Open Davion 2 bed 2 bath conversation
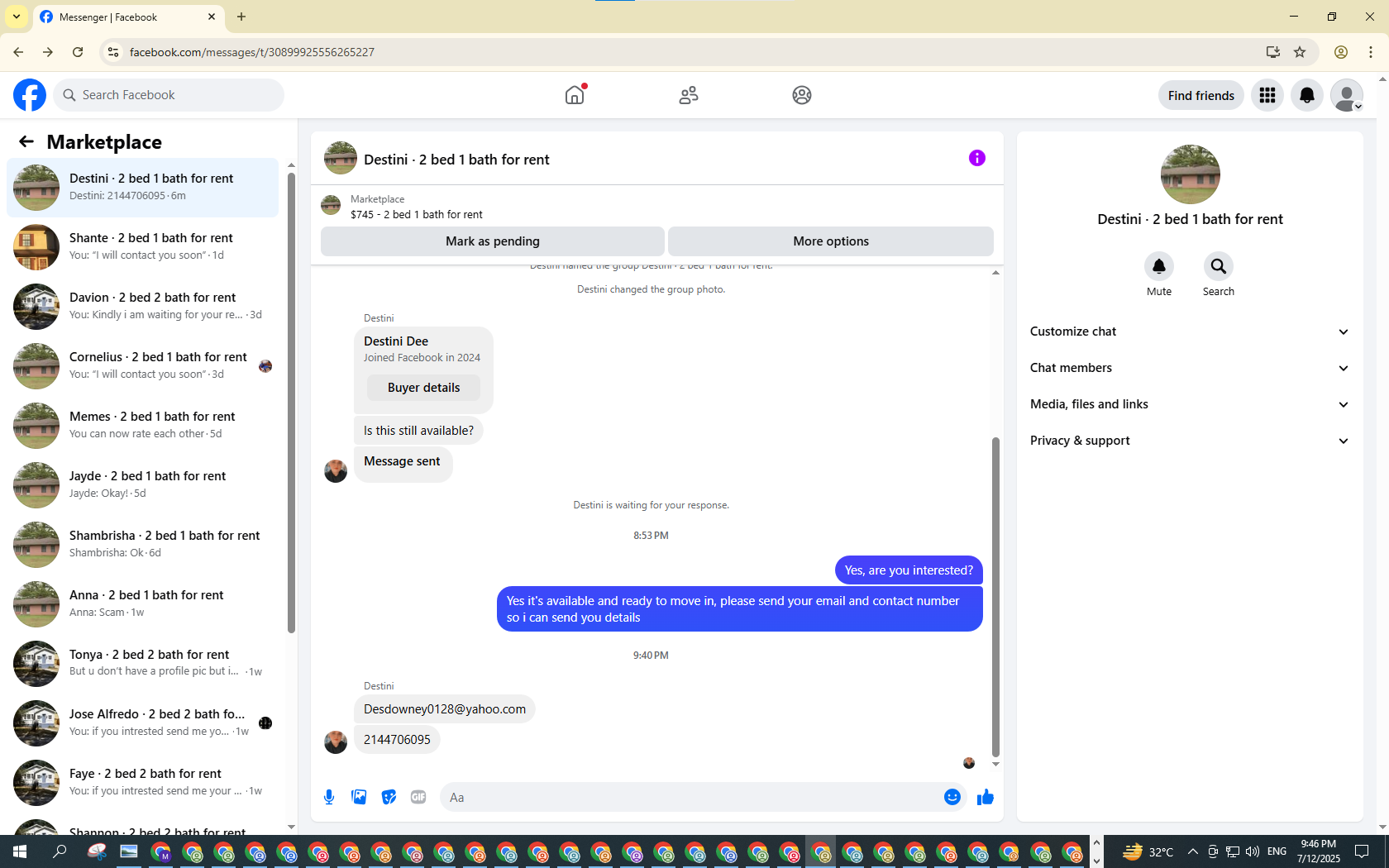The width and height of the screenshot is (1389, 868). click(142, 307)
